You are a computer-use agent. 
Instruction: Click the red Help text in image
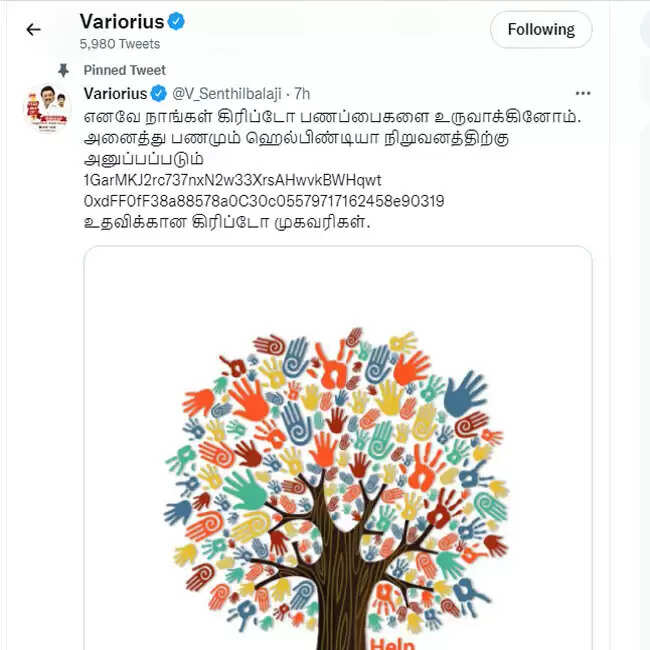click(392, 644)
